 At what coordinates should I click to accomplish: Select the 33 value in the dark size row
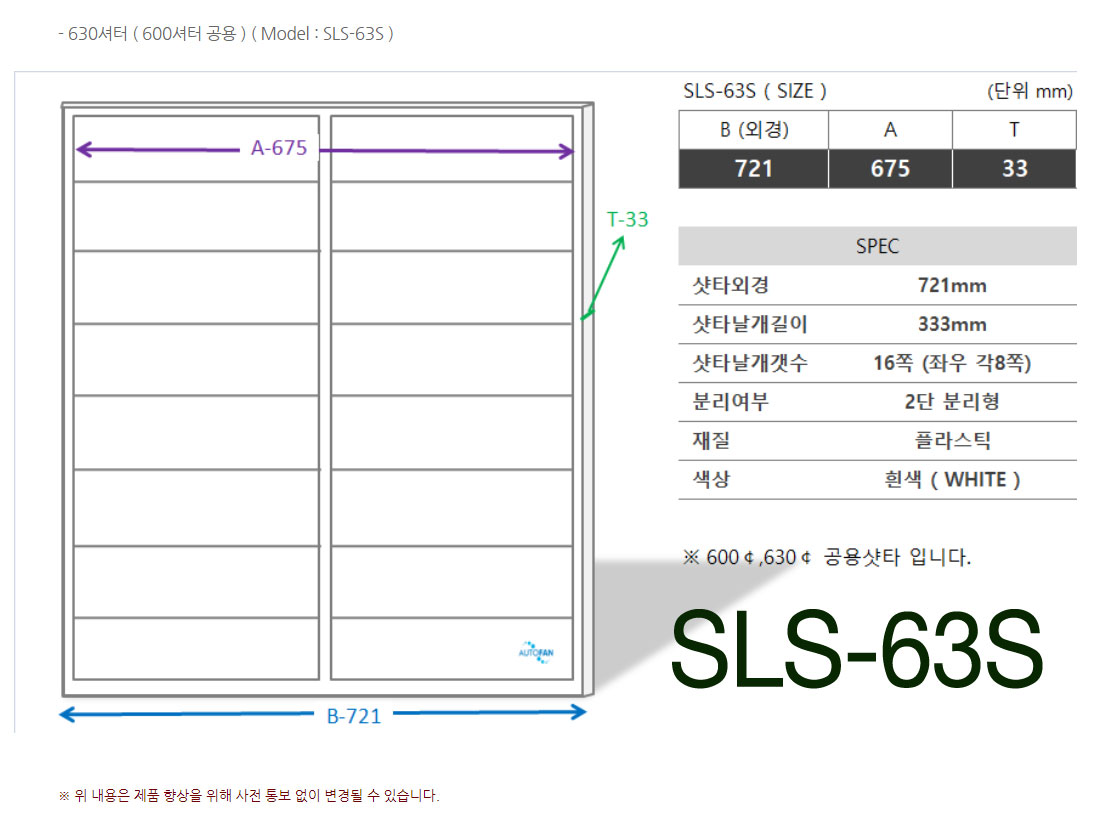click(1014, 169)
